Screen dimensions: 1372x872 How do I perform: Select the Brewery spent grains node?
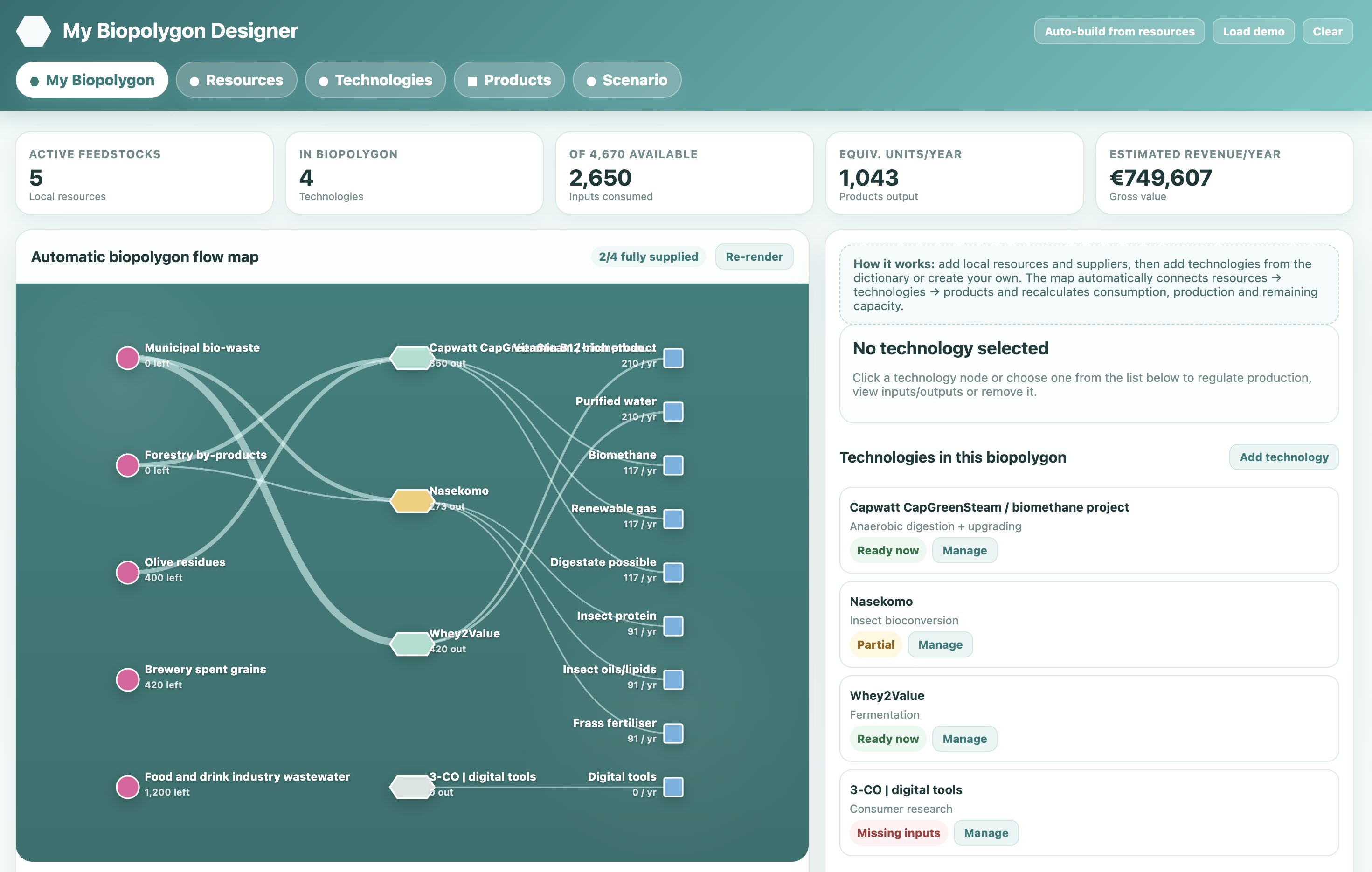pos(128,679)
